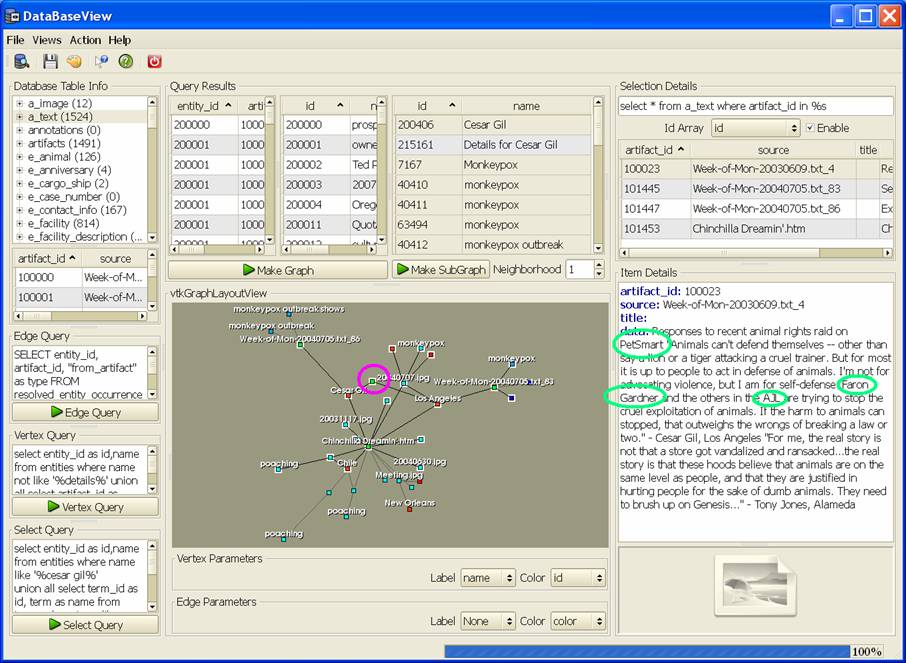Click the image thumbnail preview icon
This screenshot has height=663, width=906.
755,588
